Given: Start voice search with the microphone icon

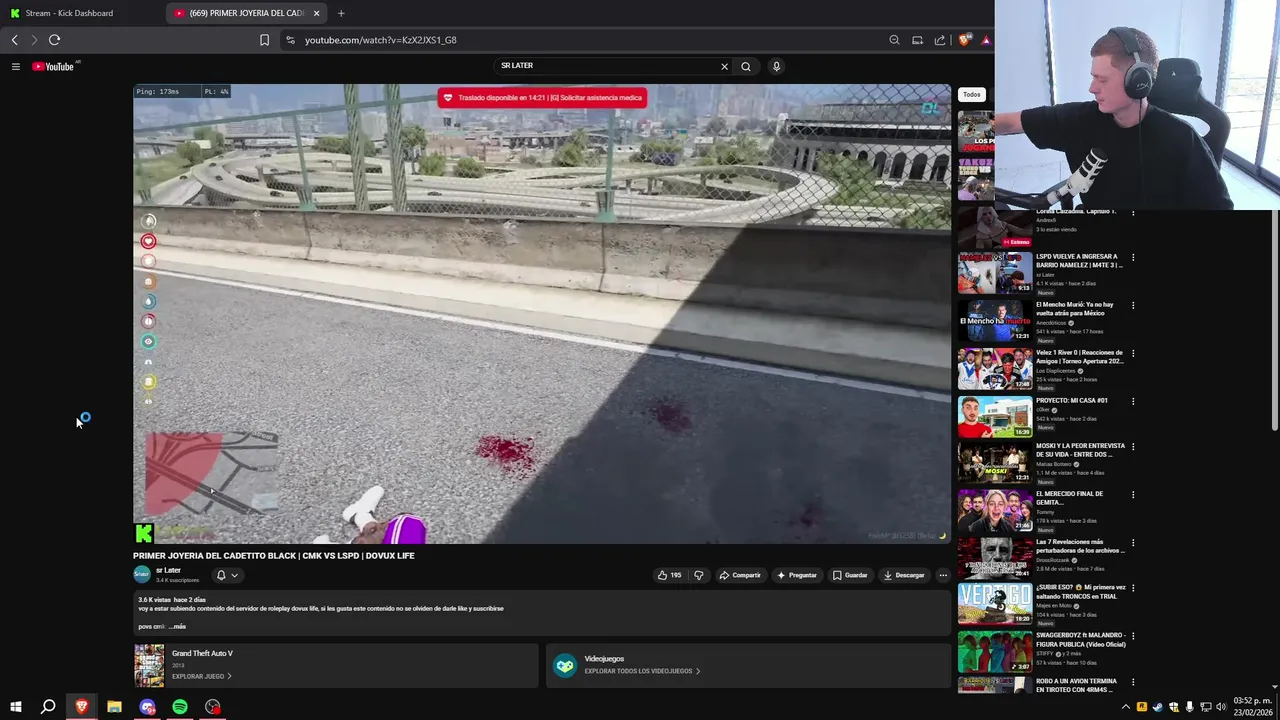Looking at the screenshot, I should 776,66.
